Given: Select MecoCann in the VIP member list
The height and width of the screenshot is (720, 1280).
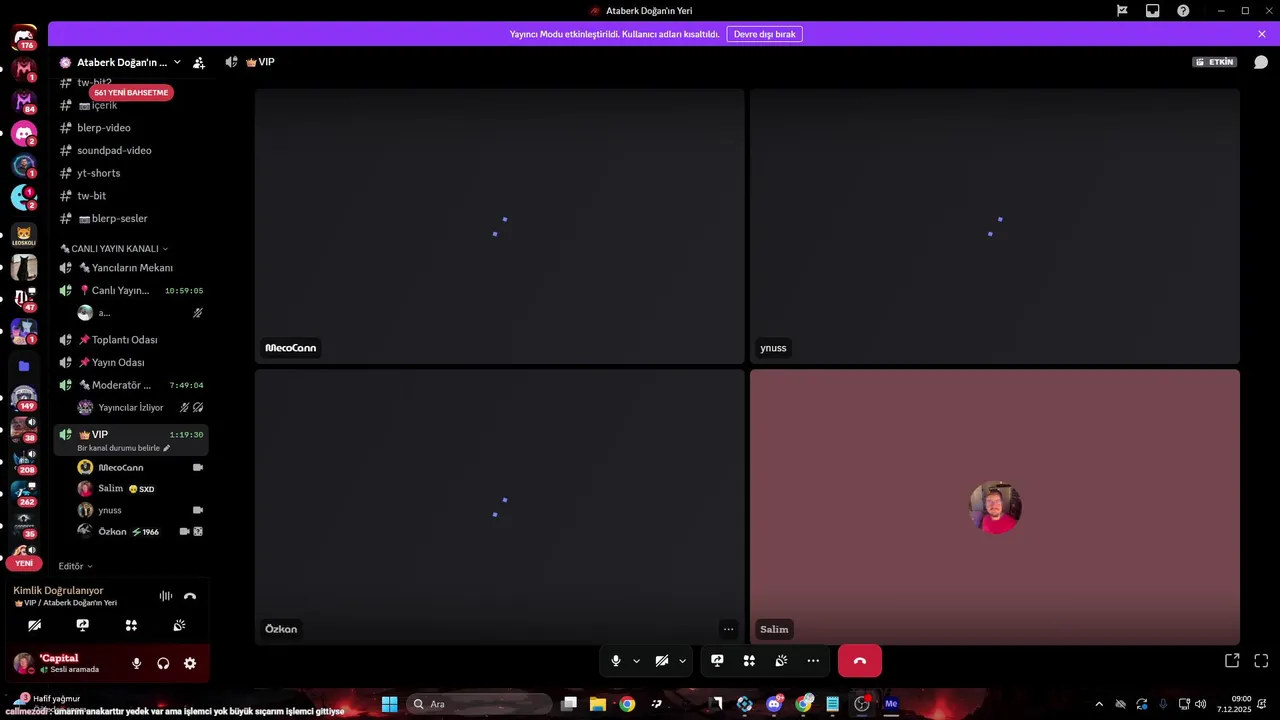Looking at the screenshot, I should tap(140, 467).
